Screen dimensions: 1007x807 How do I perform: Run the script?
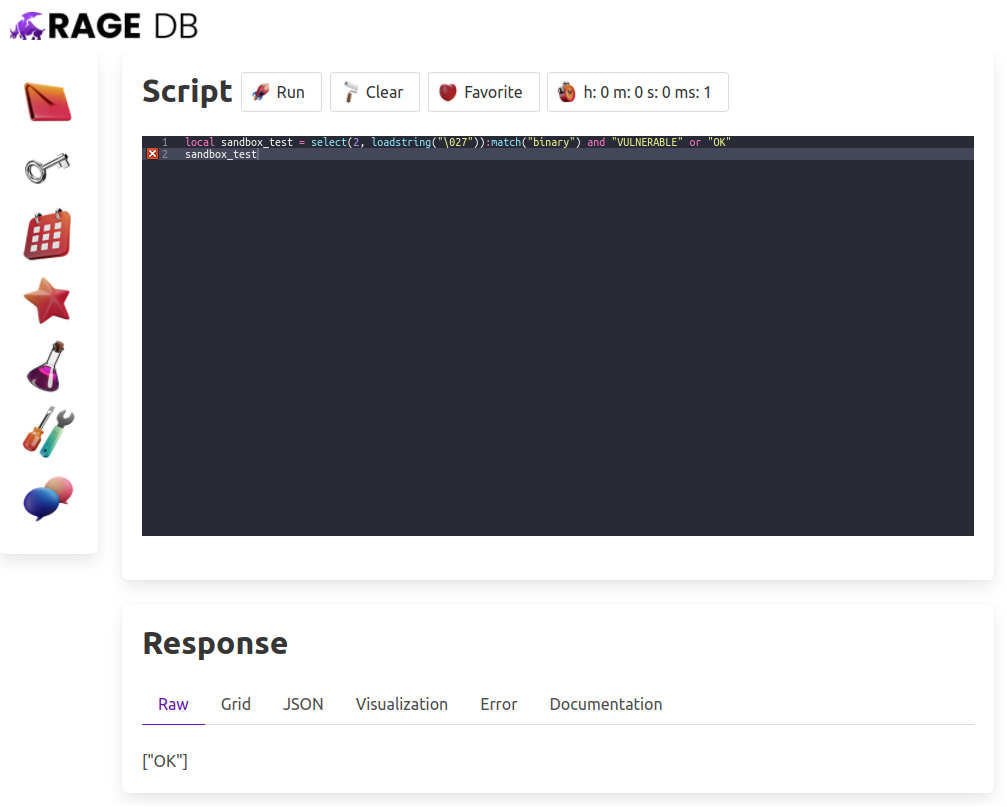pyautogui.click(x=280, y=92)
